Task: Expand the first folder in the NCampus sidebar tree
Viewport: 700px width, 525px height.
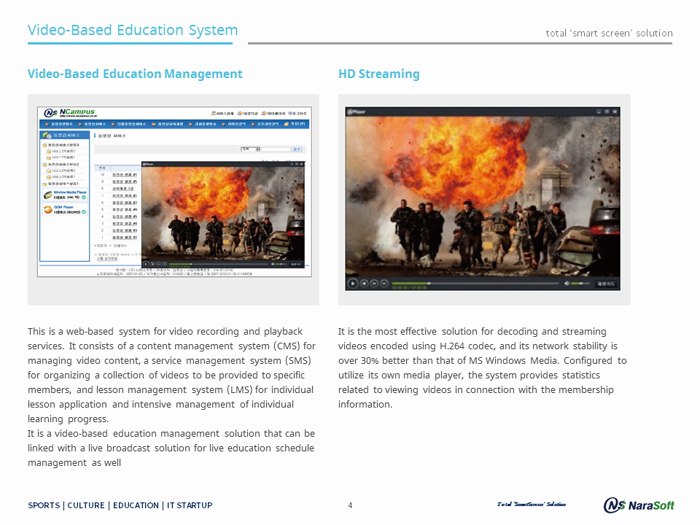Action: coord(45,145)
